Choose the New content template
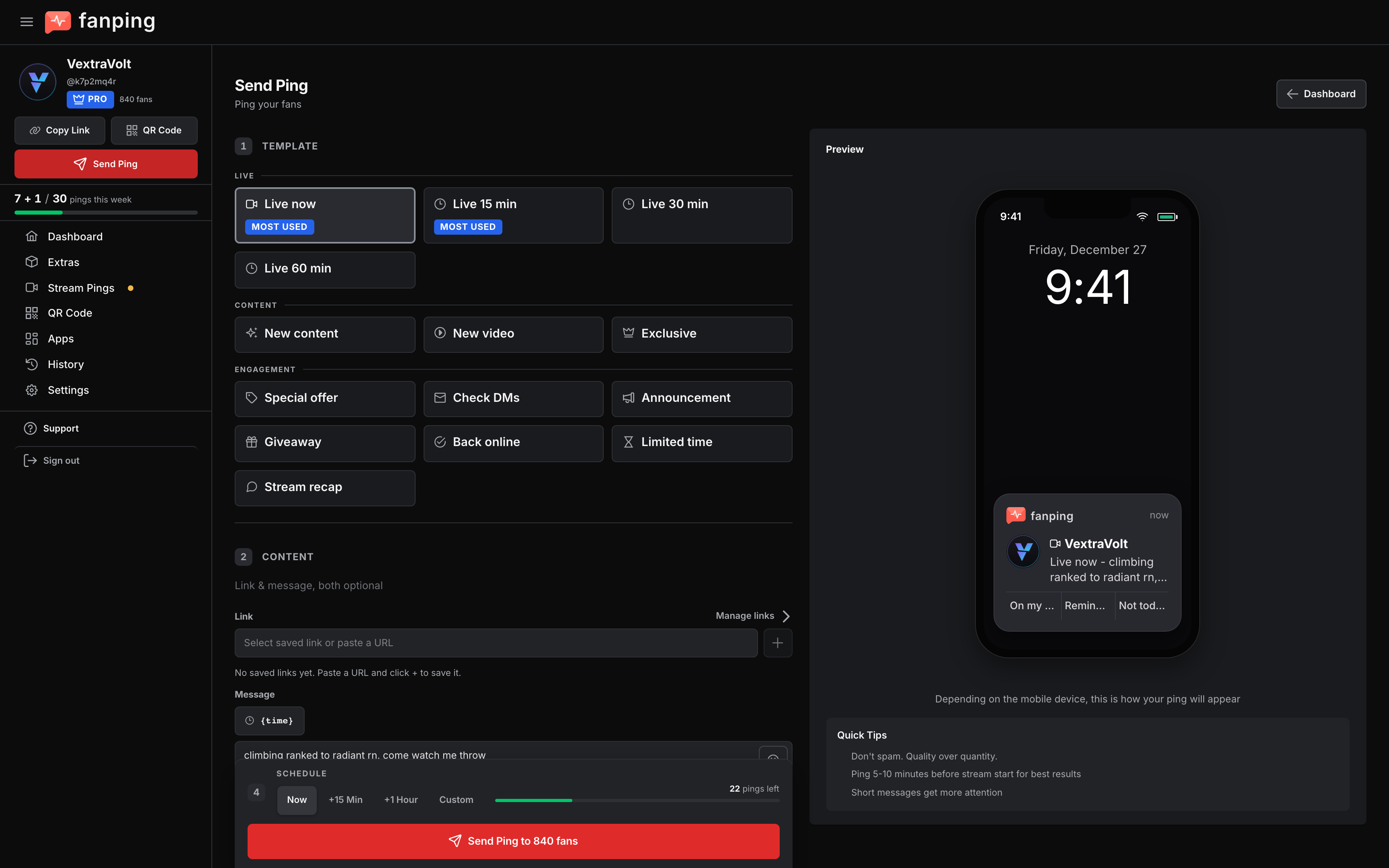The height and width of the screenshot is (868, 1389). coord(325,335)
